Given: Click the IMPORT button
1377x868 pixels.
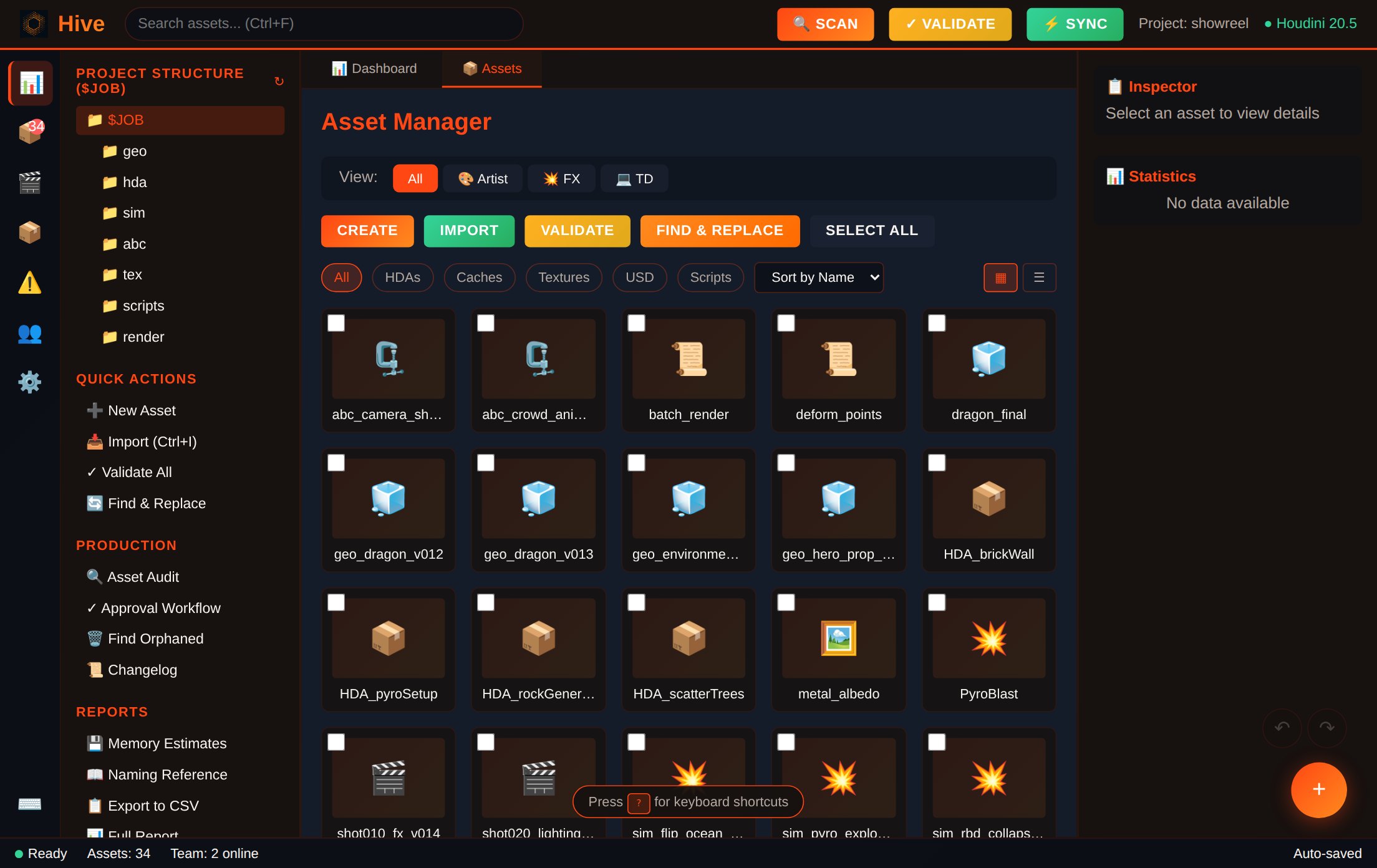Looking at the screenshot, I should tap(469, 231).
